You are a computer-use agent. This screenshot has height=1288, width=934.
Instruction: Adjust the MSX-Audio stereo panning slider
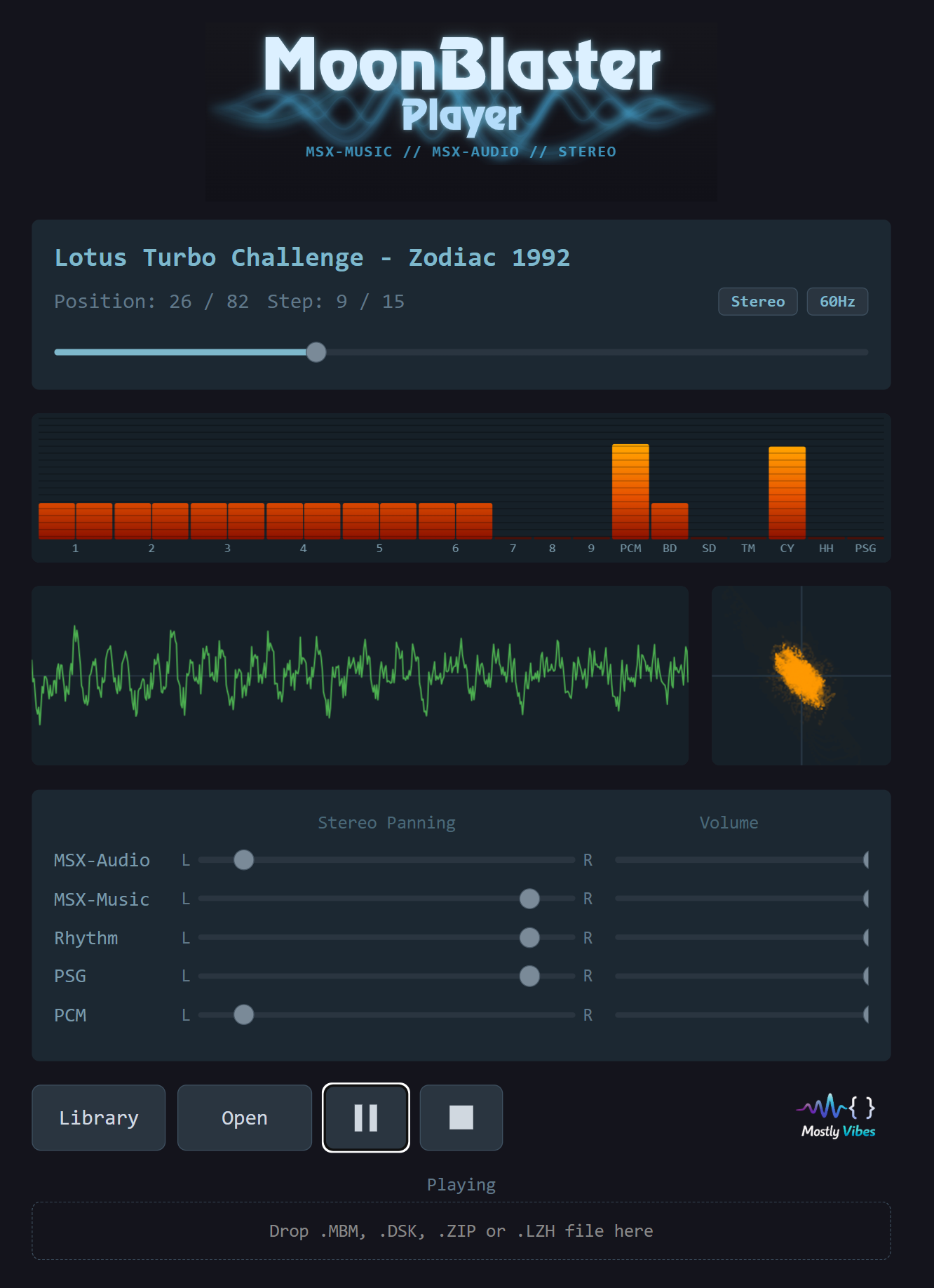(x=386, y=860)
